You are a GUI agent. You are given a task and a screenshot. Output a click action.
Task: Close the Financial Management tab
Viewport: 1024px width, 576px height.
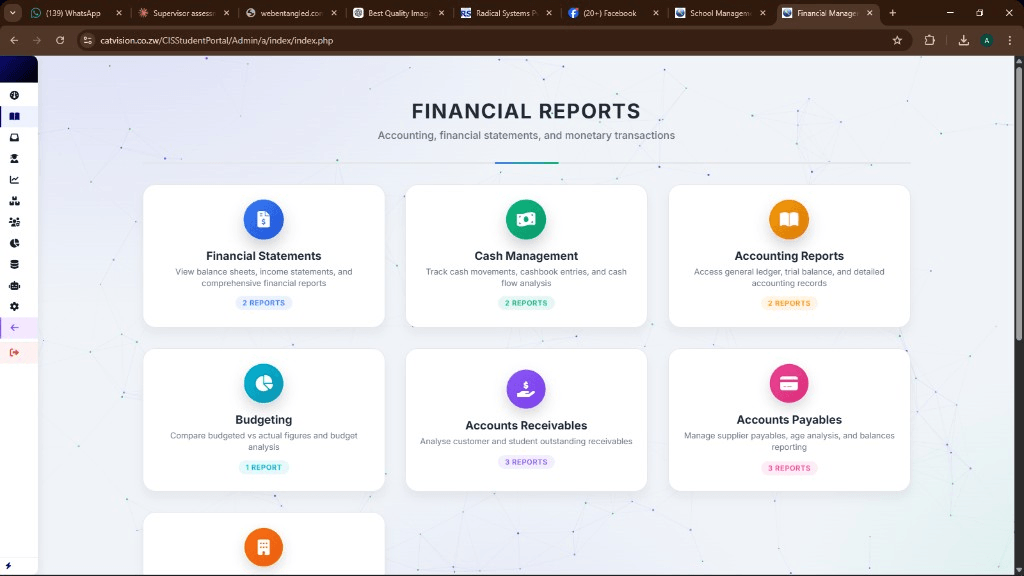869,13
